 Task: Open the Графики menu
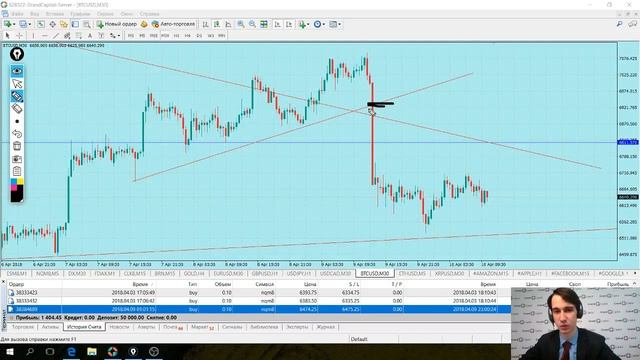pyautogui.click(x=80, y=14)
